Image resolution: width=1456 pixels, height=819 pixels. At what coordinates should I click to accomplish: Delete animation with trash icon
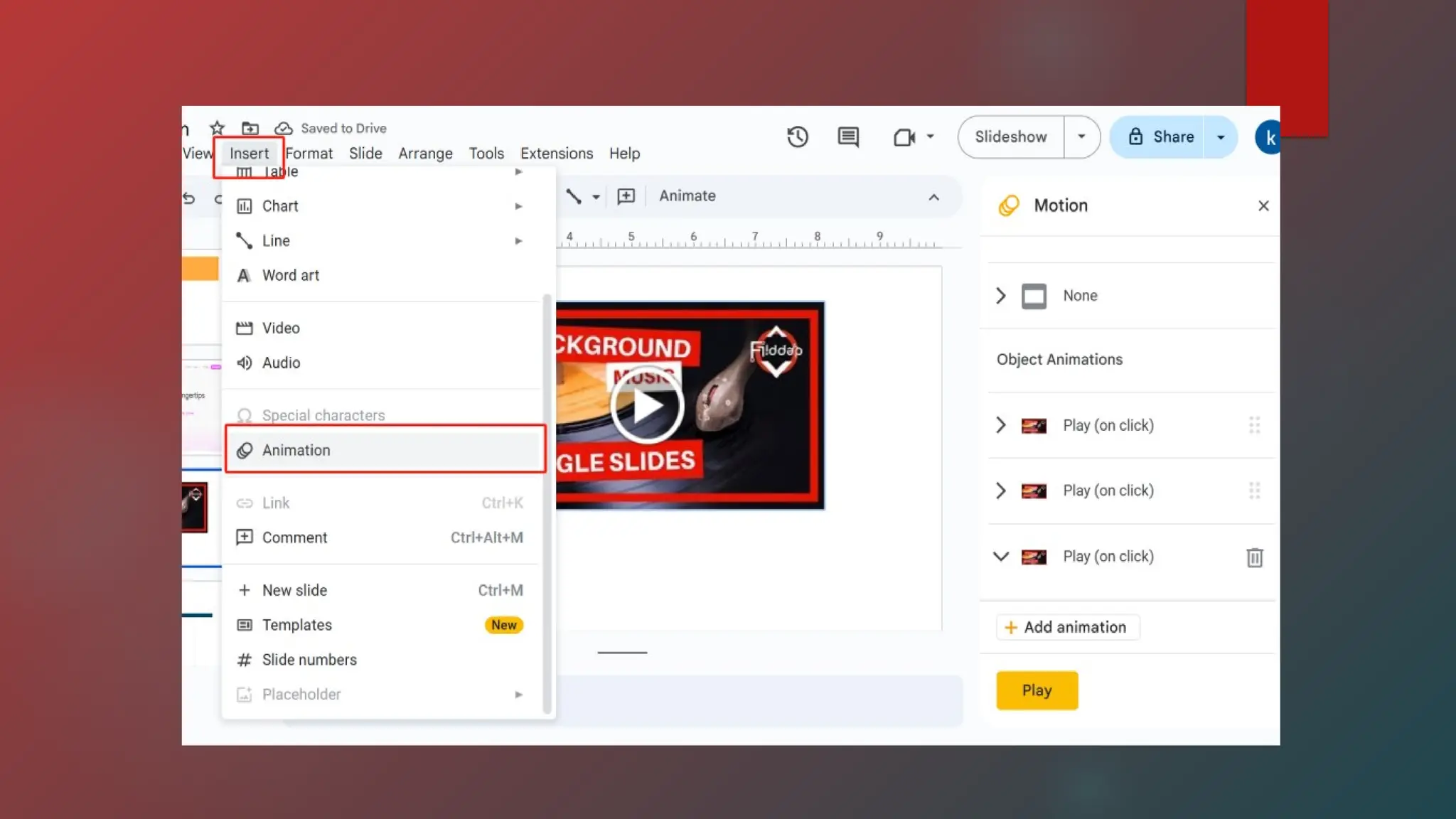click(1254, 557)
